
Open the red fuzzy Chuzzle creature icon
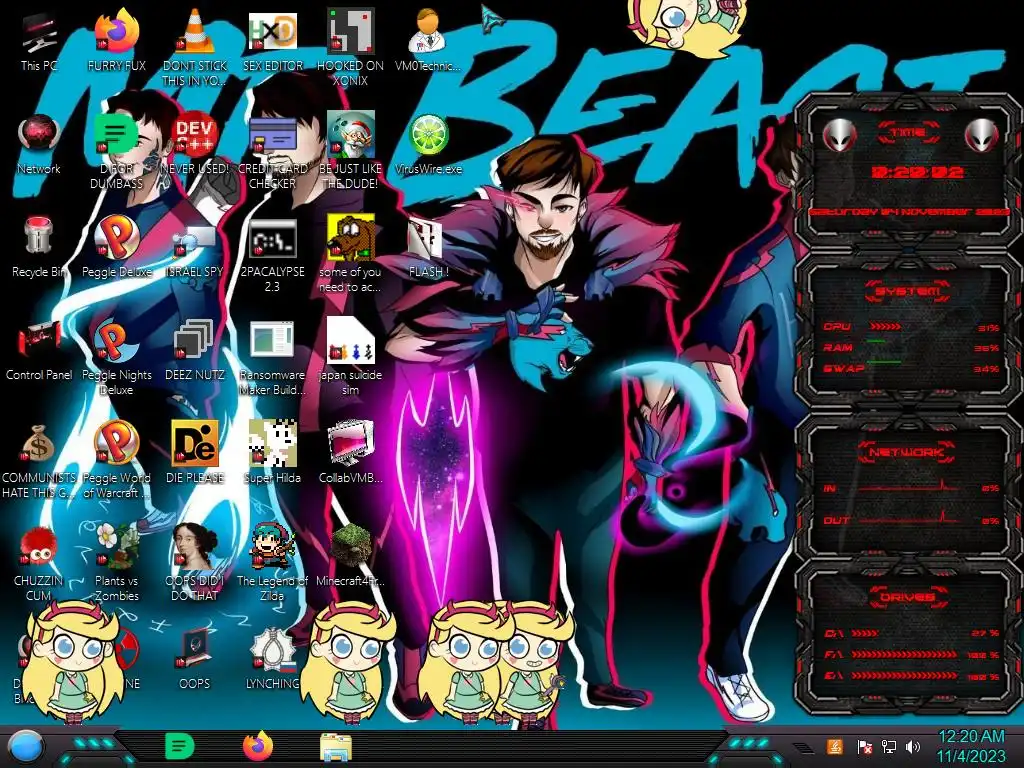(39, 562)
